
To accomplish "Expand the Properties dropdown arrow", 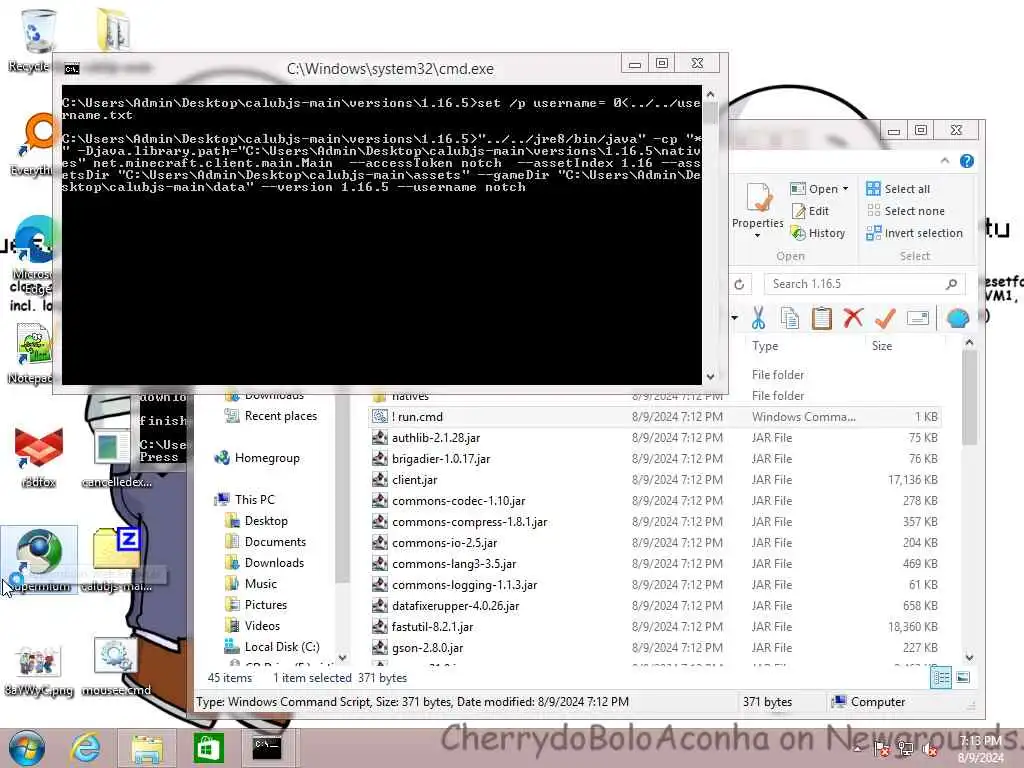I will click(x=758, y=235).
